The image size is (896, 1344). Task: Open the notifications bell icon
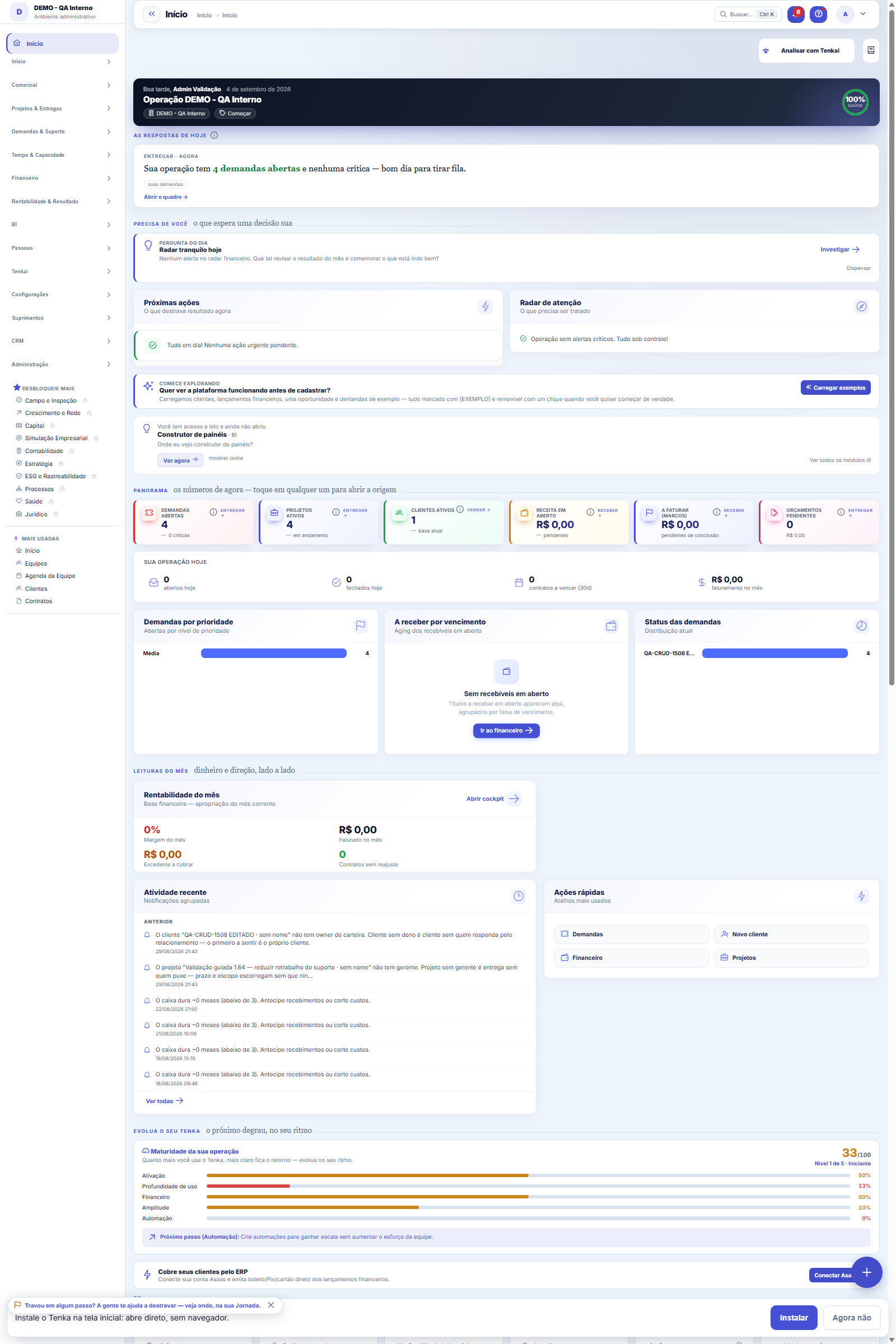795,15
